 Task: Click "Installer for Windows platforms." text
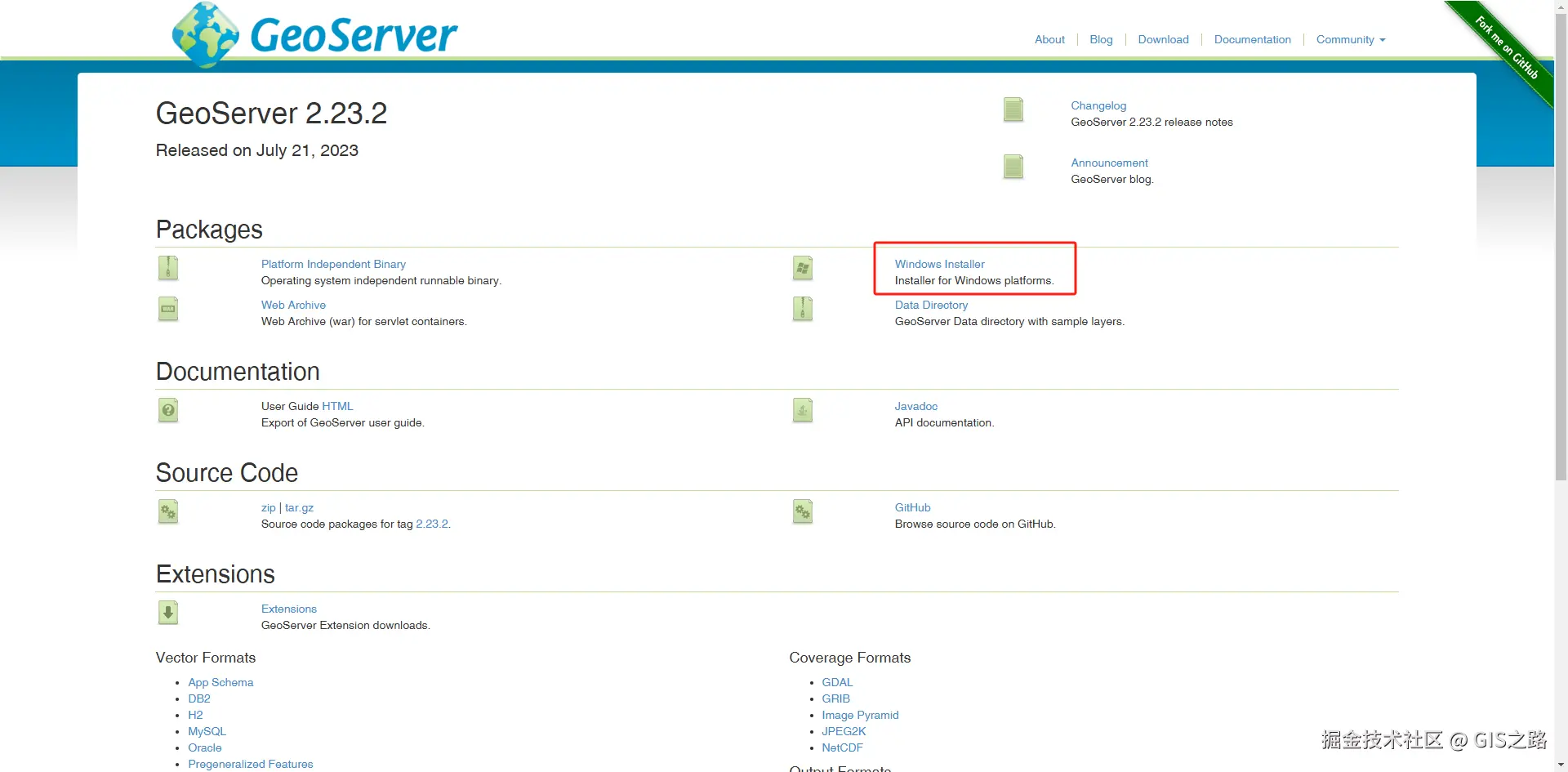(974, 280)
